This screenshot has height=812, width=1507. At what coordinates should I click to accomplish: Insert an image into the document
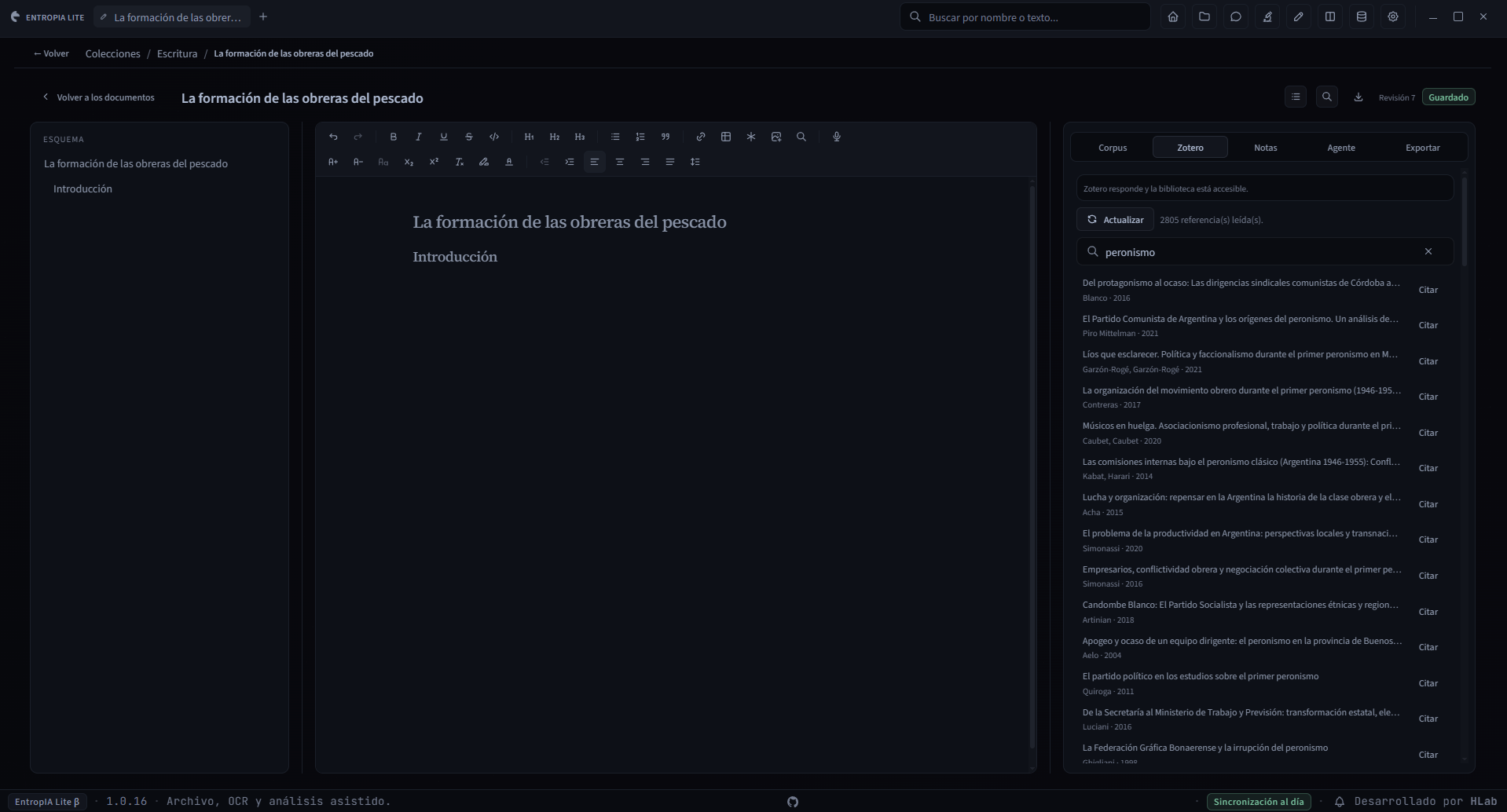point(776,137)
